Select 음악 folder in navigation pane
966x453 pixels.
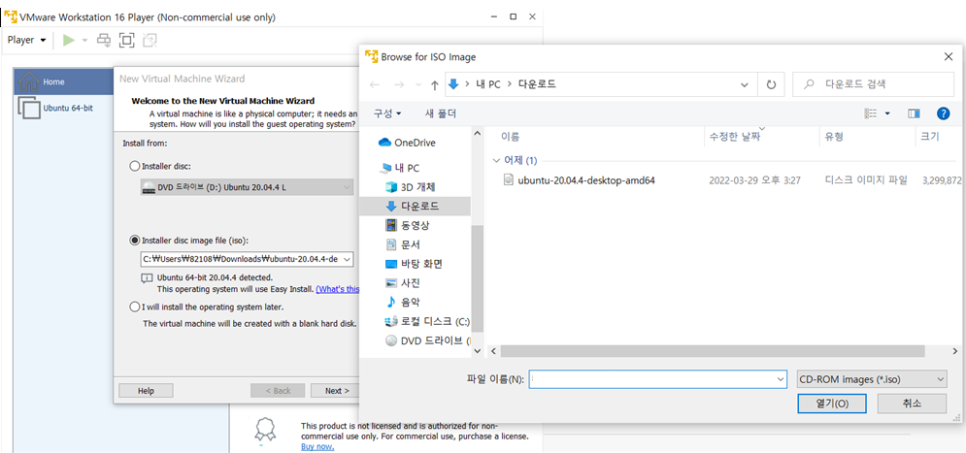click(403, 302)
